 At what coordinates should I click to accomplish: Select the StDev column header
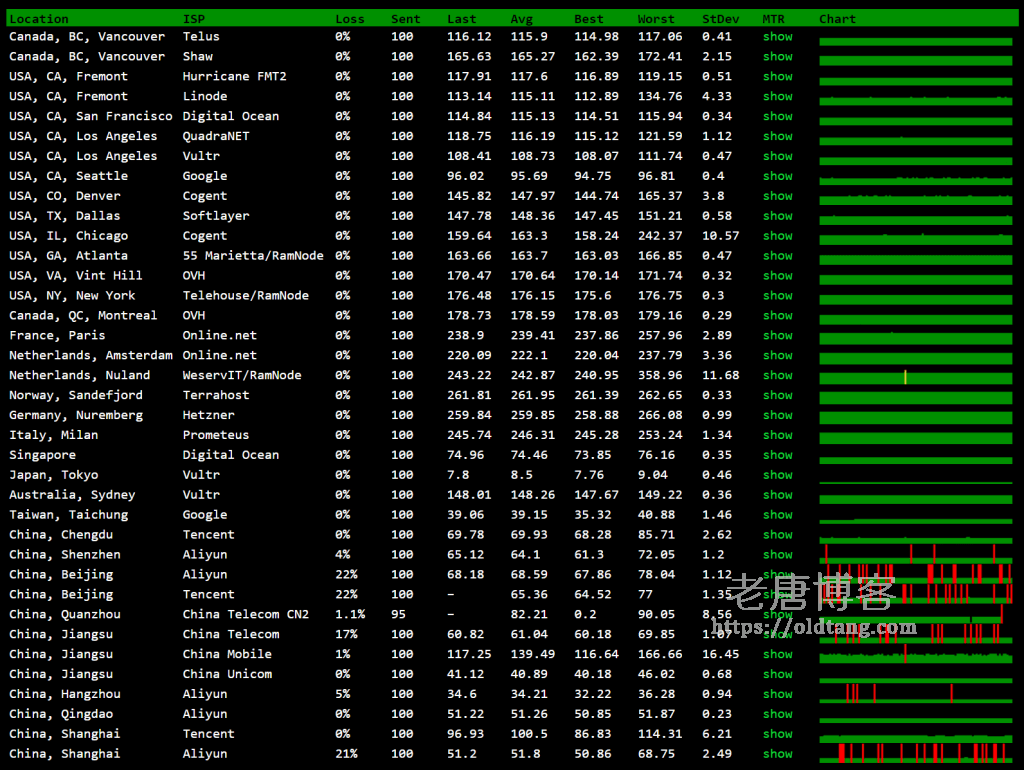pyautogui.click(x=720, y=19)
